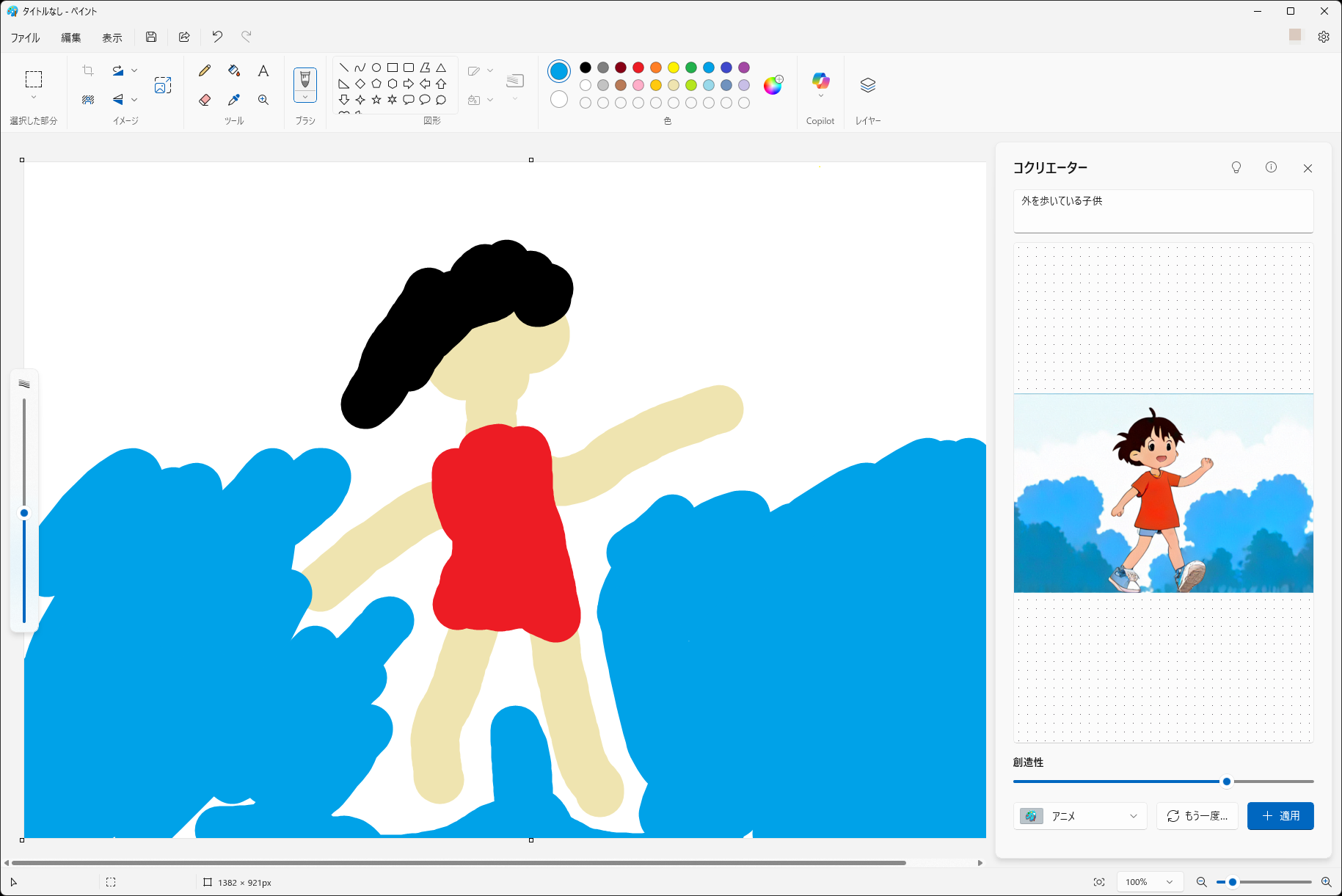Select the Eraser tool

205,100
